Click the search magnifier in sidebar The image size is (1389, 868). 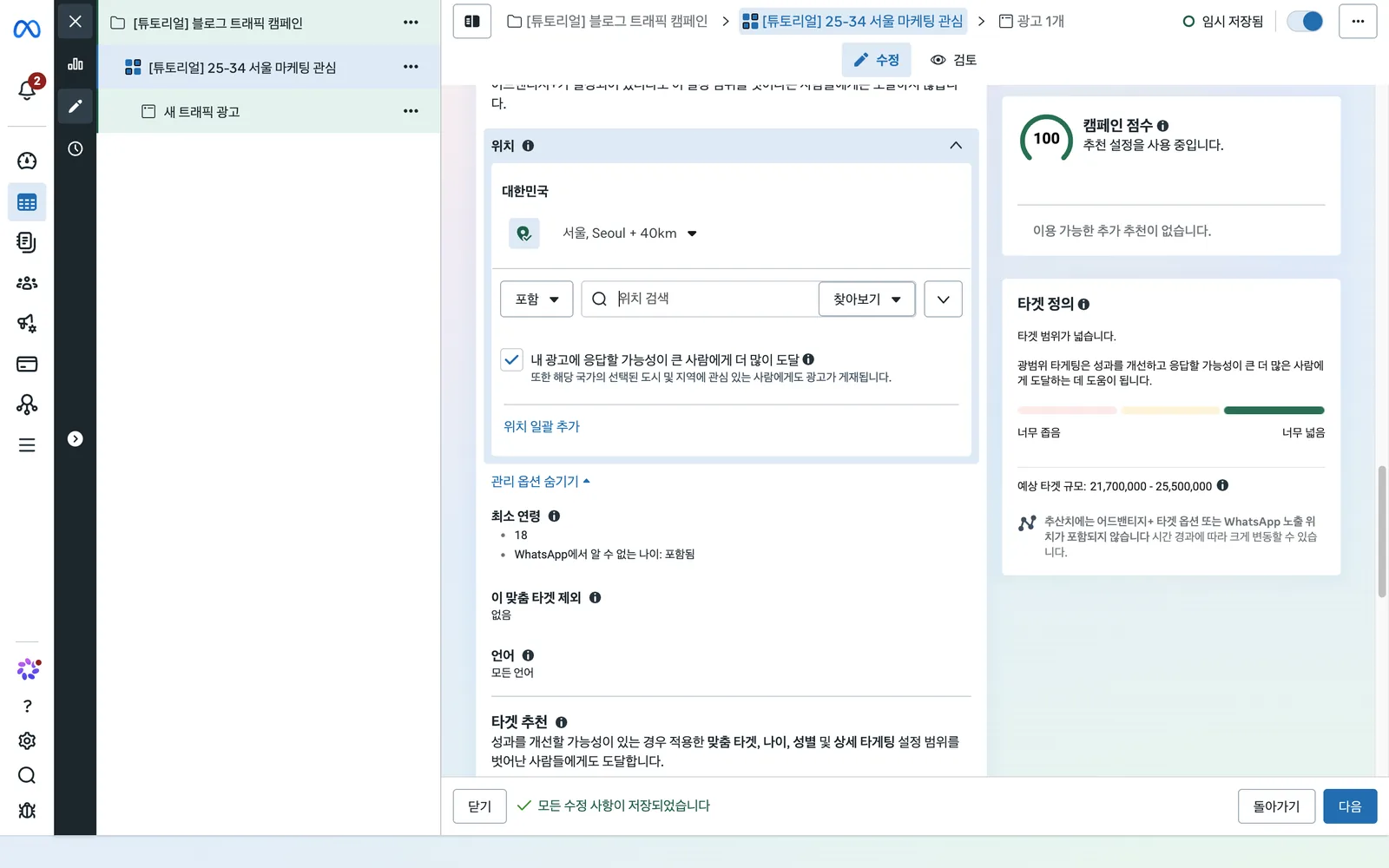[27, 775]
